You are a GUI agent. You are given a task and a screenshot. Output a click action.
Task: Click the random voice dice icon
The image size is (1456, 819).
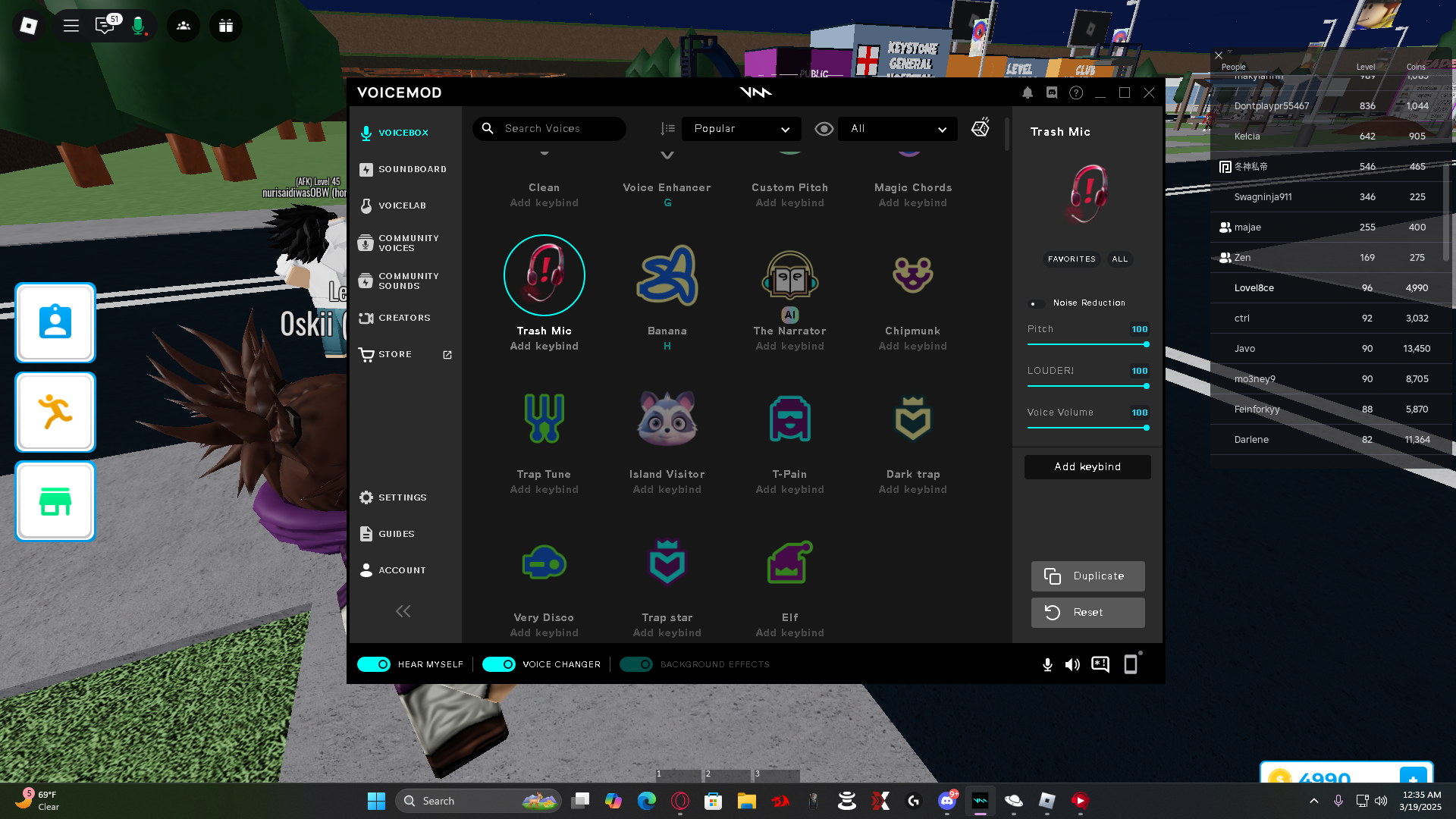[981, 127]
